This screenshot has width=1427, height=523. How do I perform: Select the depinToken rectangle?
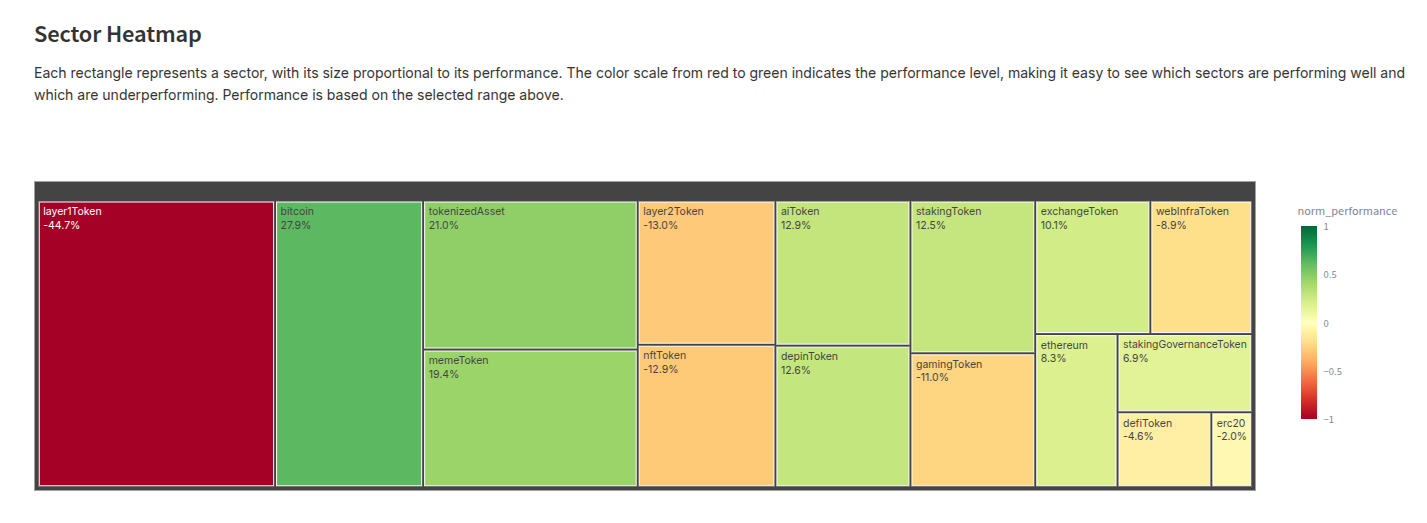pyautogui.click(x=842, y=416)
